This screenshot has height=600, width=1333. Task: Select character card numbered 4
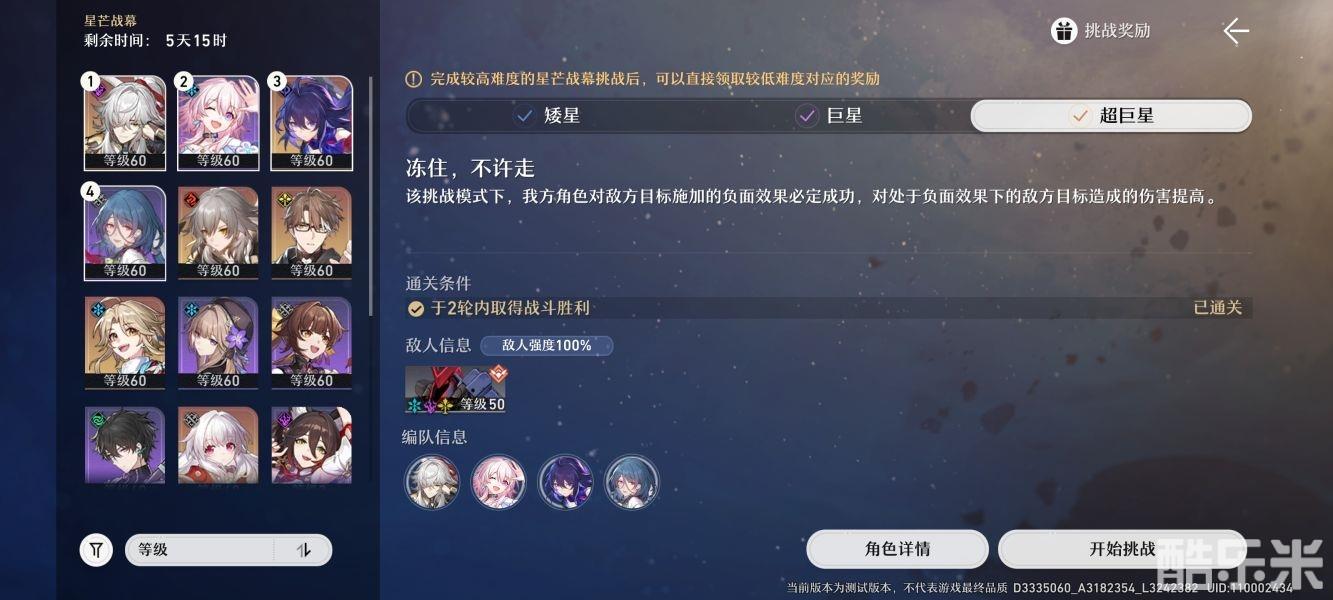tap(125, 233)
